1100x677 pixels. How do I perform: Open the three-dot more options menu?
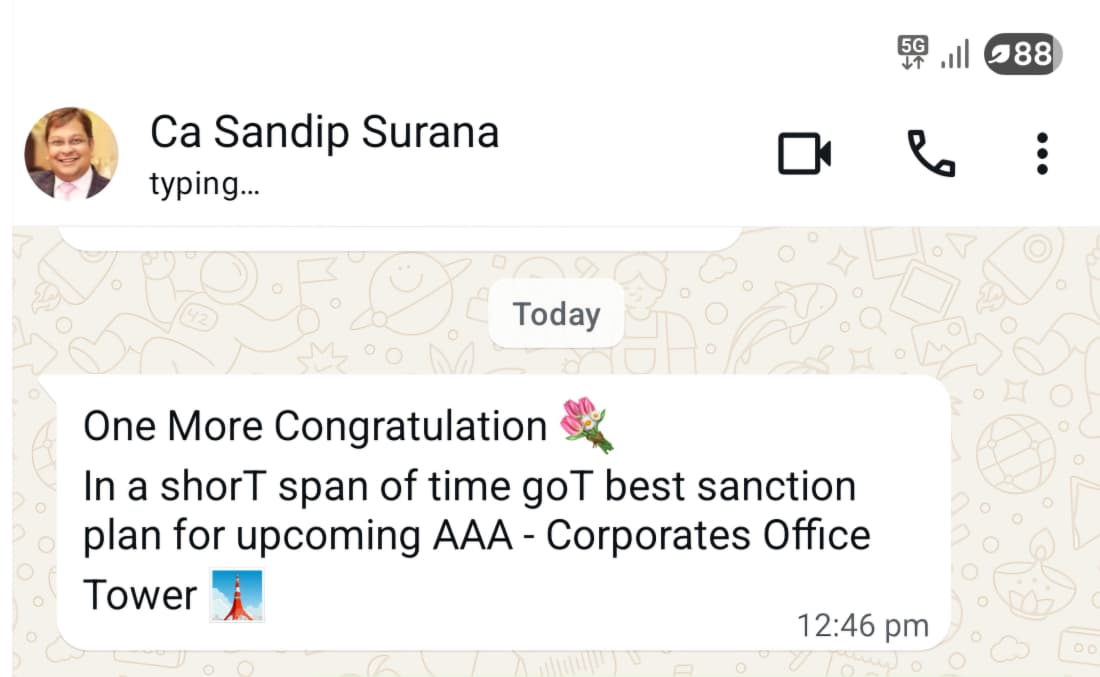1042,154
